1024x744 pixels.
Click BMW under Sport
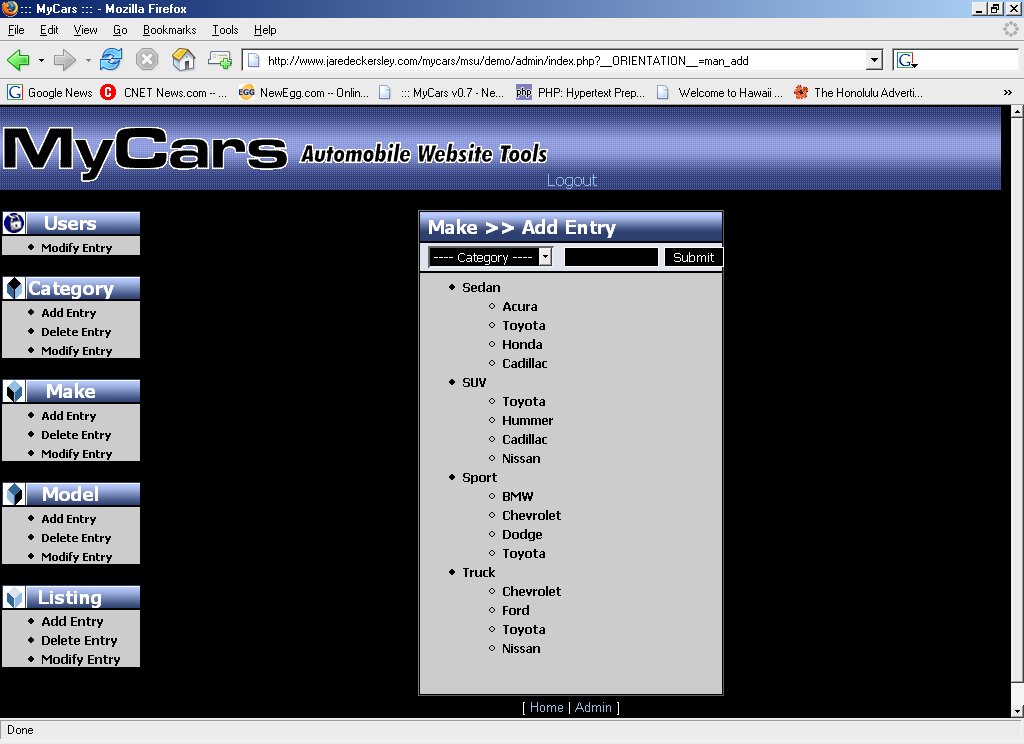(x=518, y=496)
